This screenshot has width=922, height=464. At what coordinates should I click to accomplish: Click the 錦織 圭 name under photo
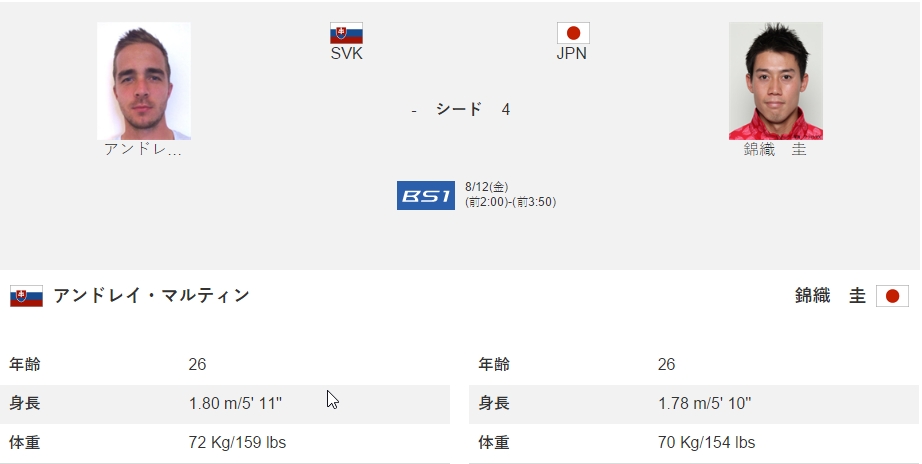775,149
